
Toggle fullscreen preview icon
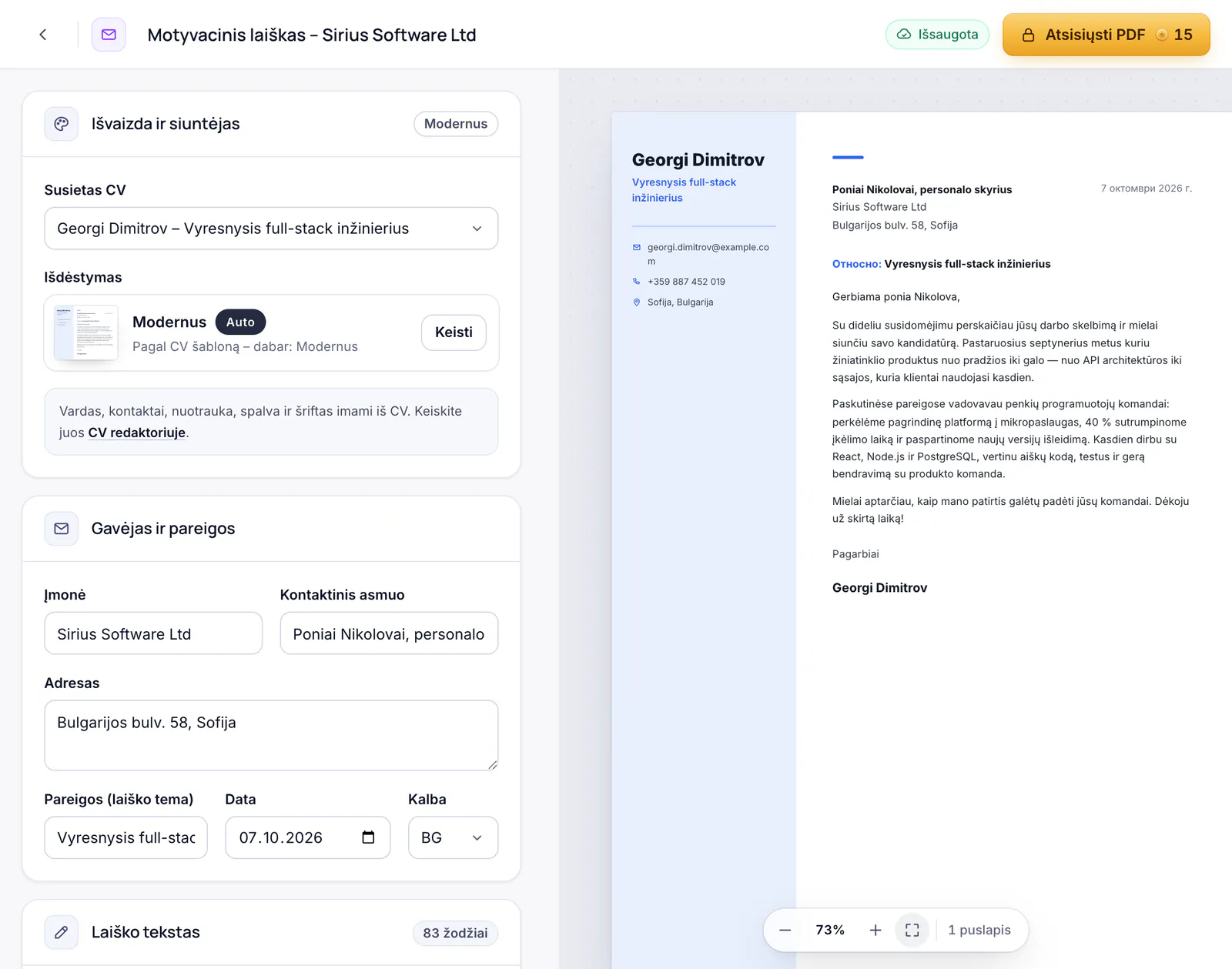(x=912, y=930)
